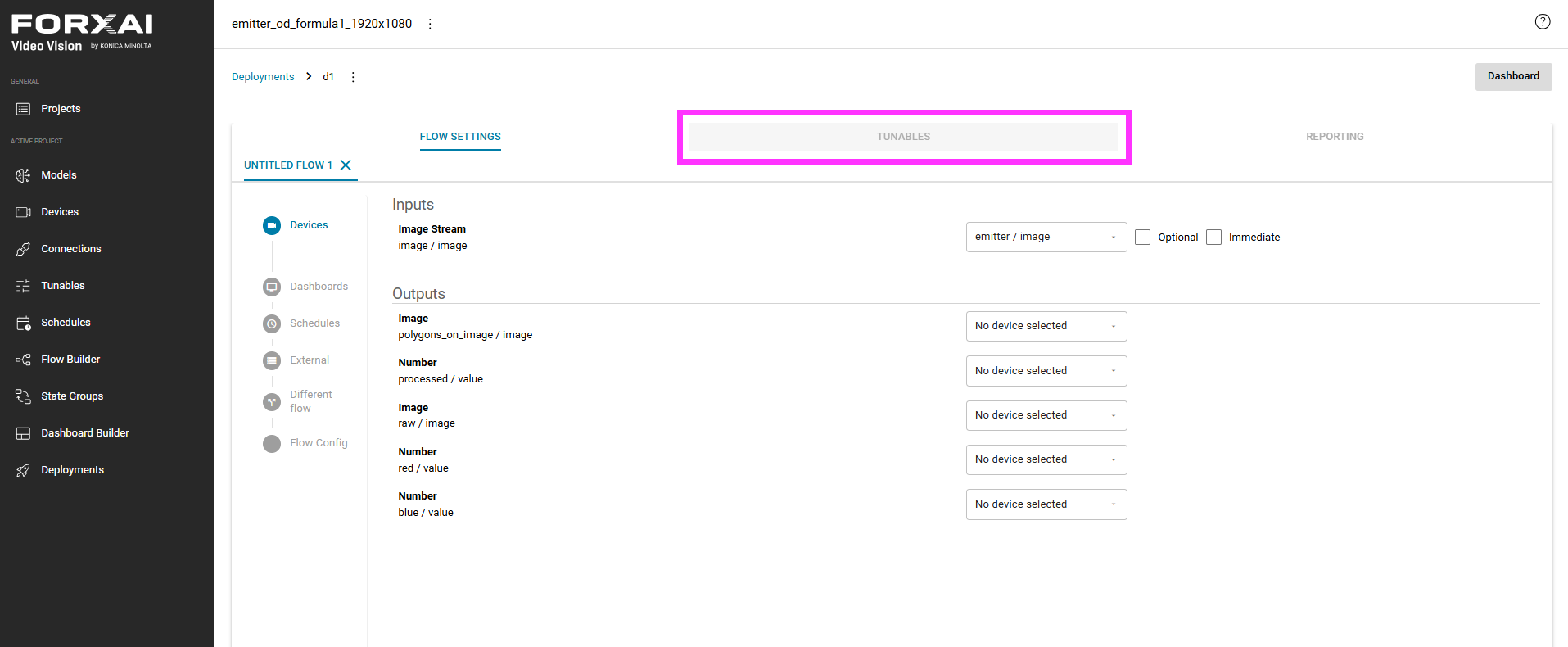
Task: Click polygons_on_image / image text
Action: pos(465,335)
